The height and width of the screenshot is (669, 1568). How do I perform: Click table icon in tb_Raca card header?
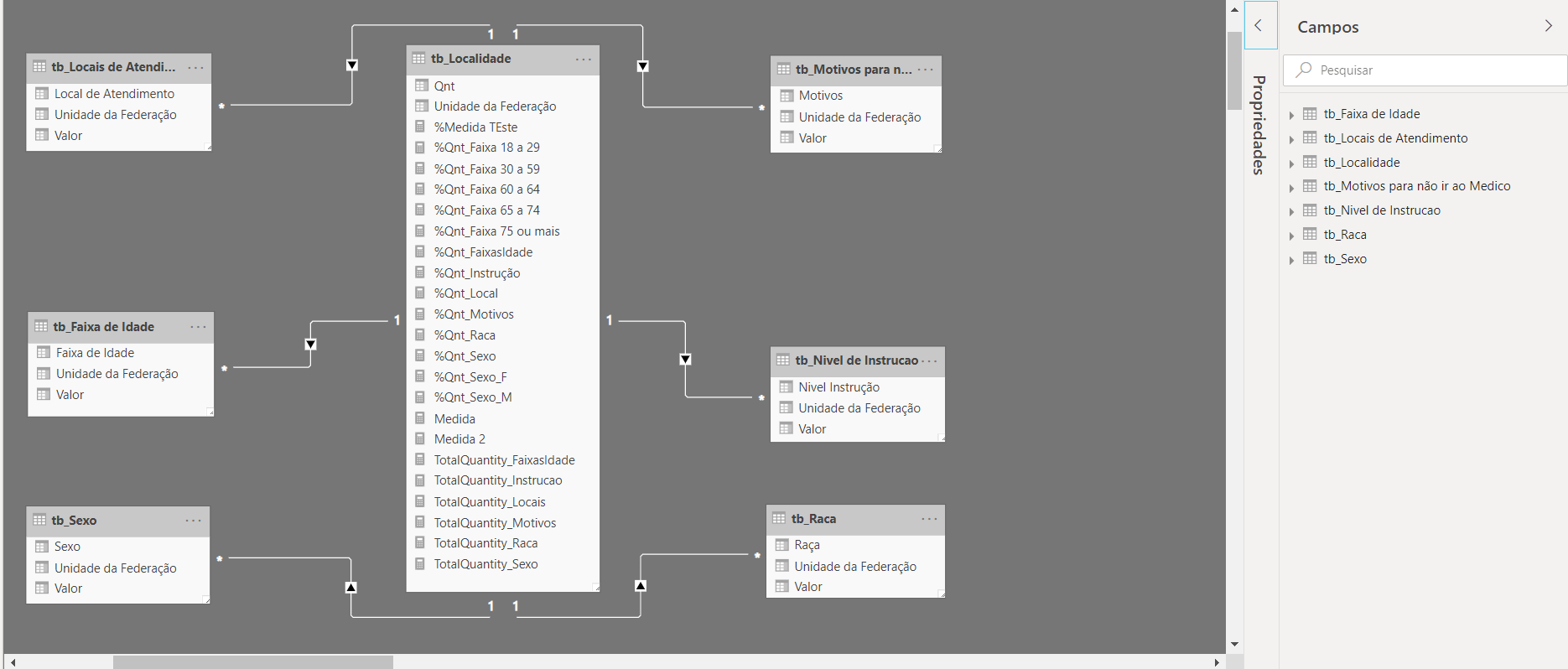[x=779, y=518]
